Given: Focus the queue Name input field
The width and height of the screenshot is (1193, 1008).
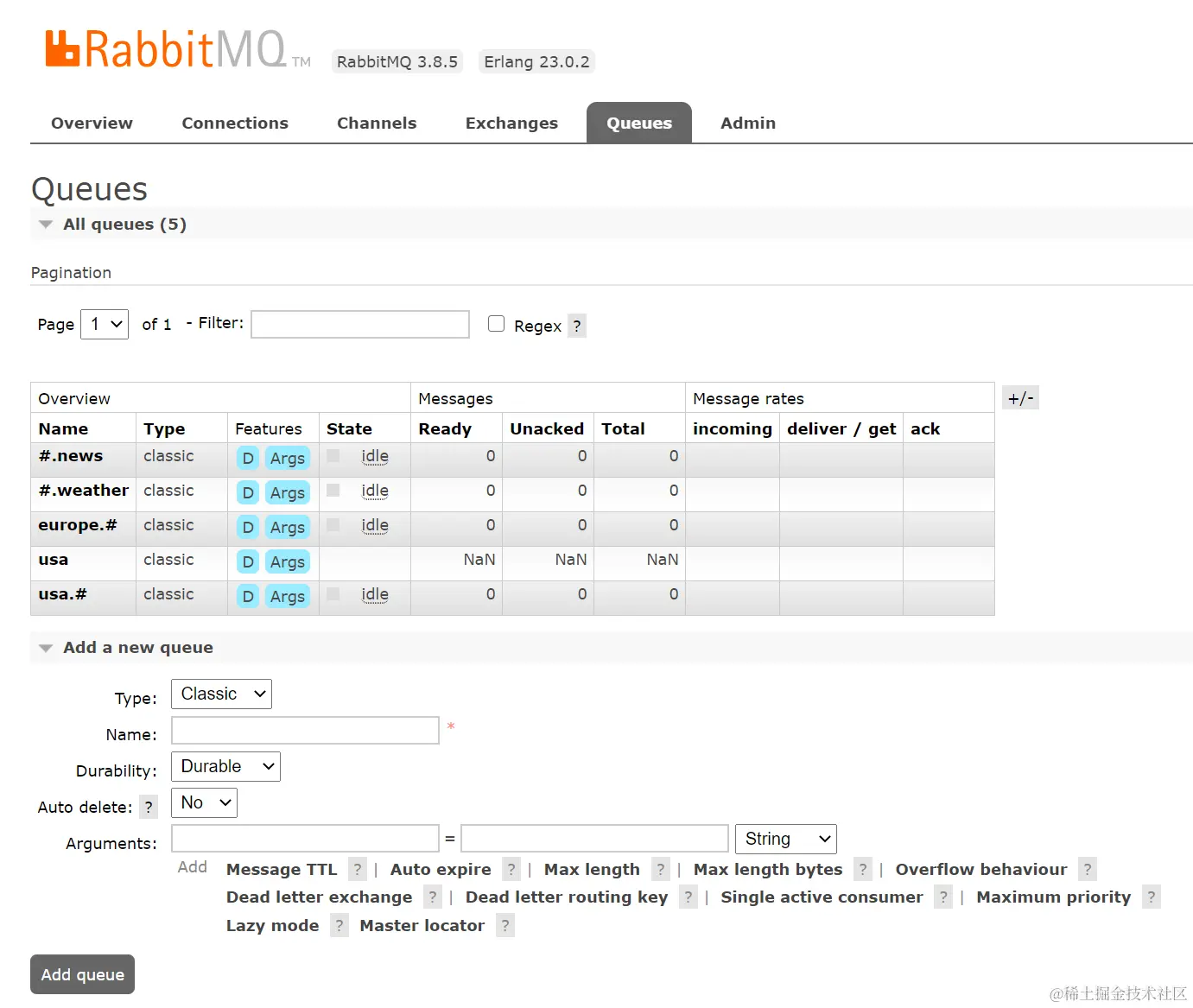Looking at the screenshot, I should point(305,730).
